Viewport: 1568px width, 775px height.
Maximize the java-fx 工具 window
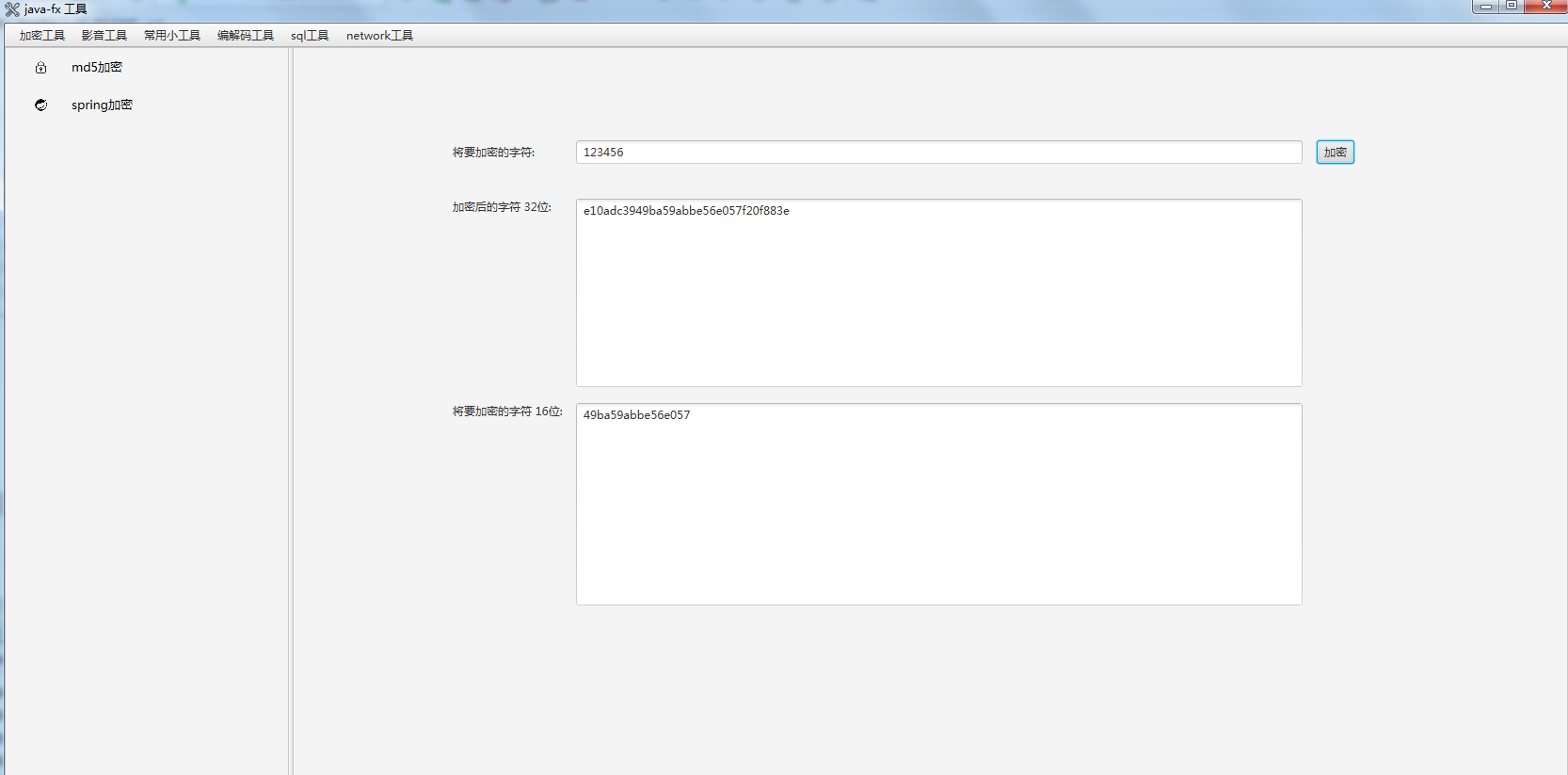1512,7
